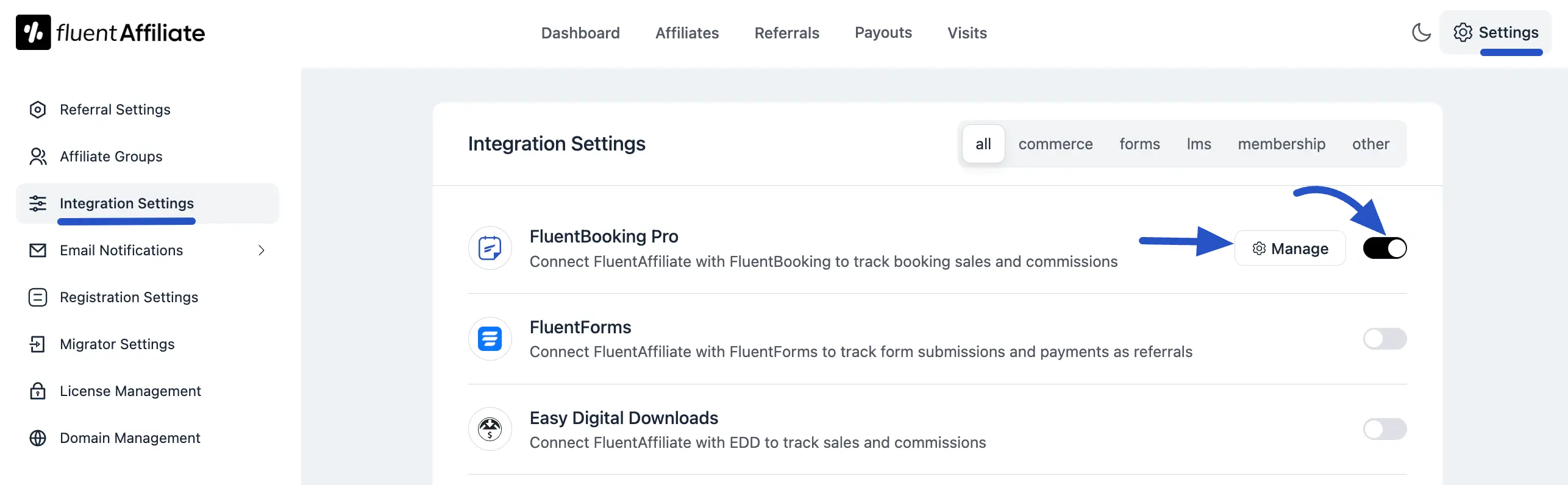Filter integrations by forms tab
1568x485 pixels.
coord(1139,144)
